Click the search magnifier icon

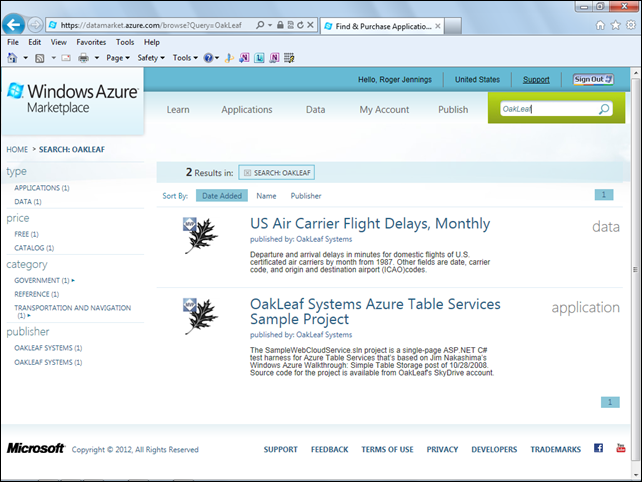604,109
